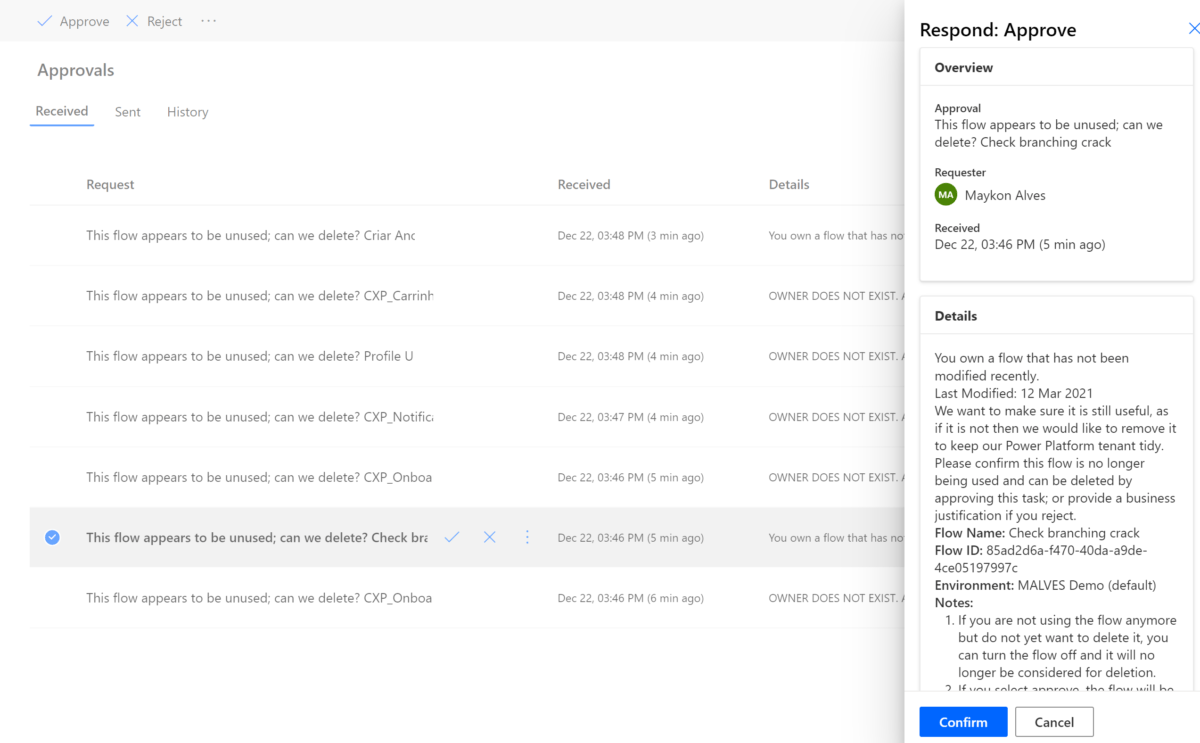Open the CXP_Notific approval request
This screenshot has height=743, width=1200.
coord(250,416)
